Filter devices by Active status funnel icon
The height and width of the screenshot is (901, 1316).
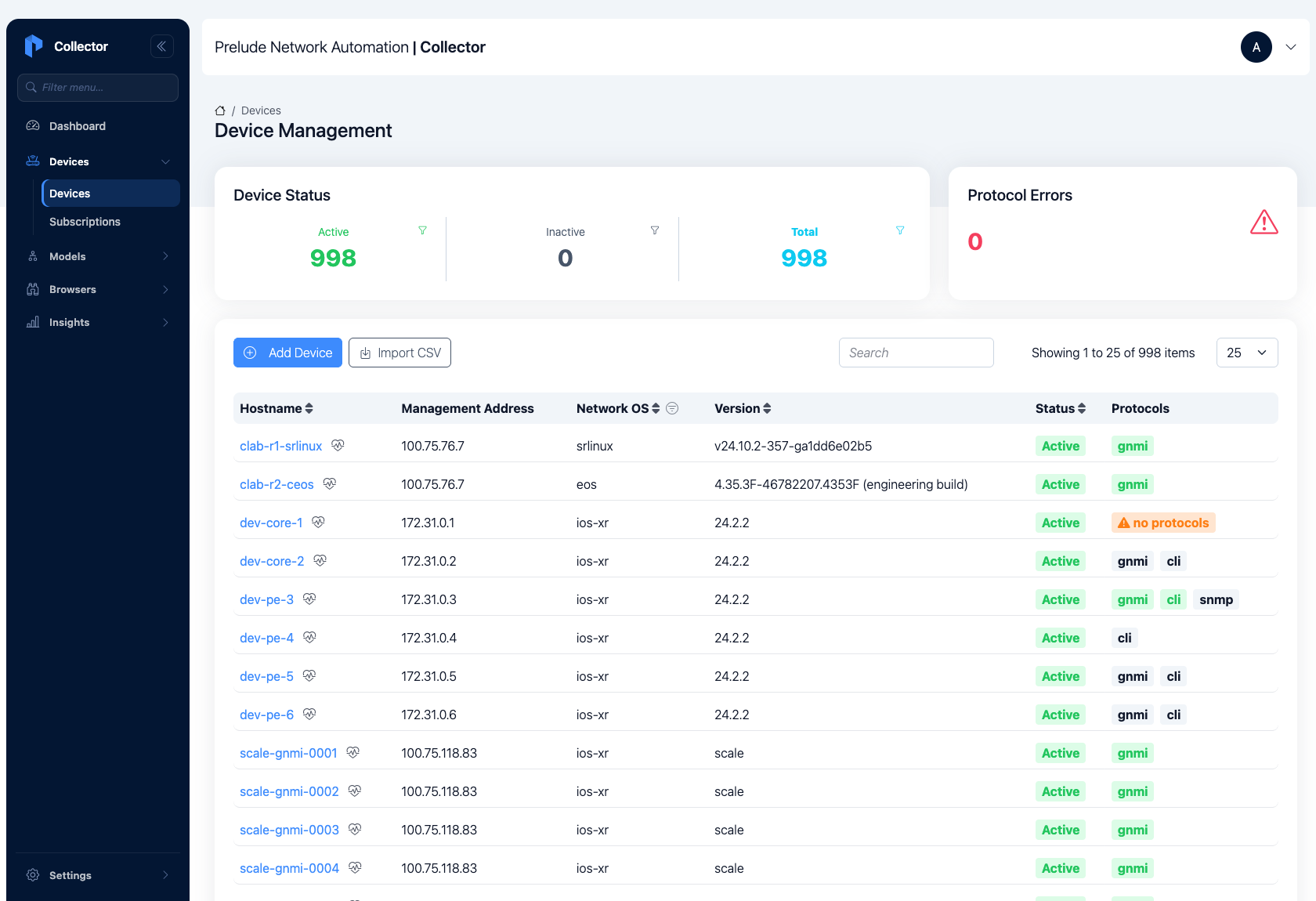422,230
